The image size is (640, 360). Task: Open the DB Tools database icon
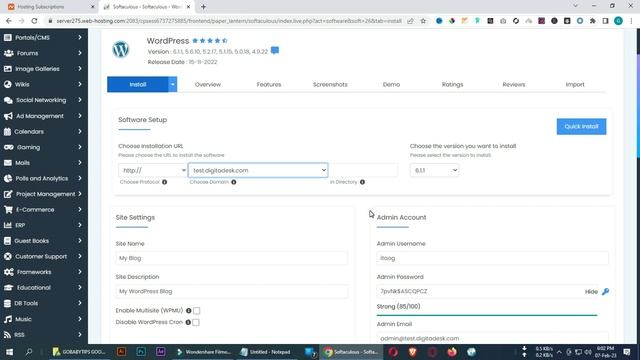click(7, 303)
